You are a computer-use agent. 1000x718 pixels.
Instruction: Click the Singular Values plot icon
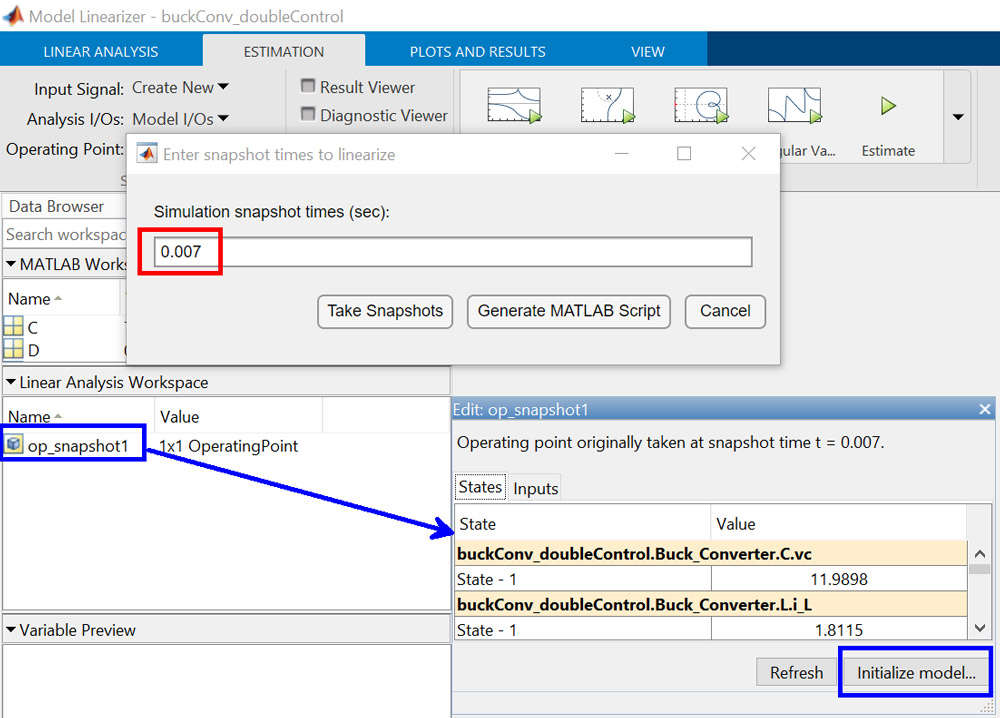point(794,105)
